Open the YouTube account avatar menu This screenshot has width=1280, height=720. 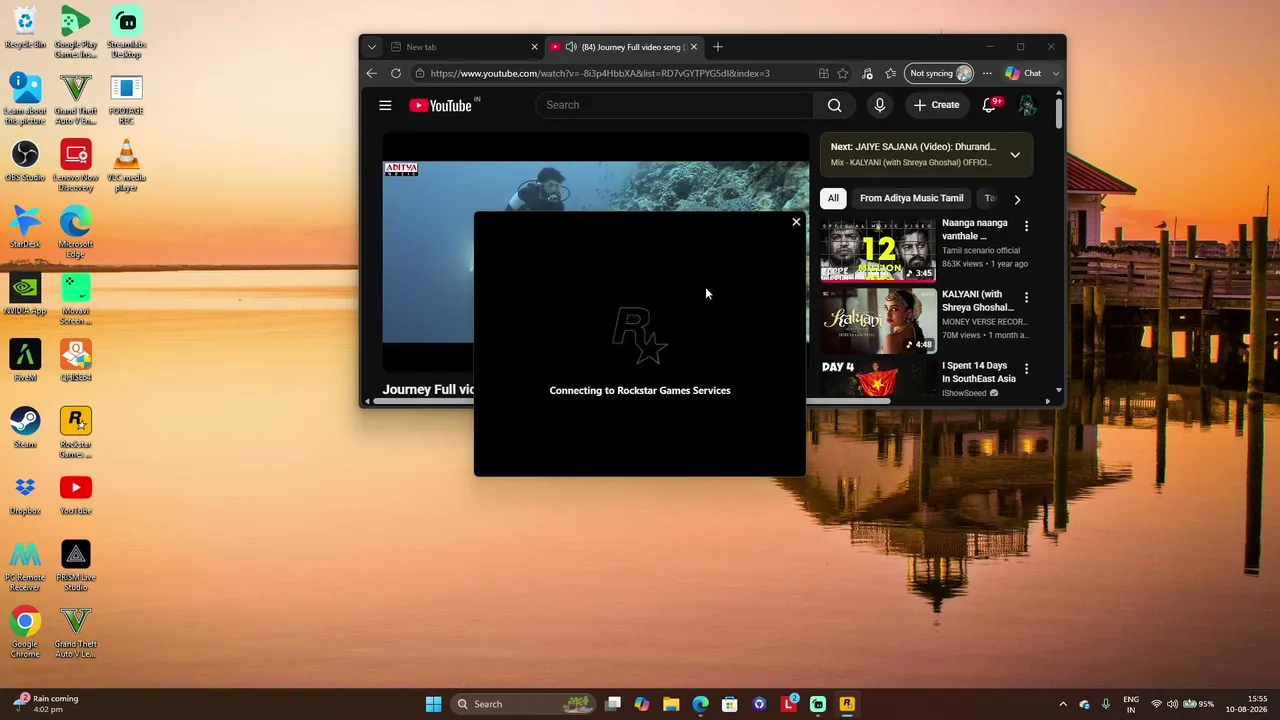click(1027, 105)
